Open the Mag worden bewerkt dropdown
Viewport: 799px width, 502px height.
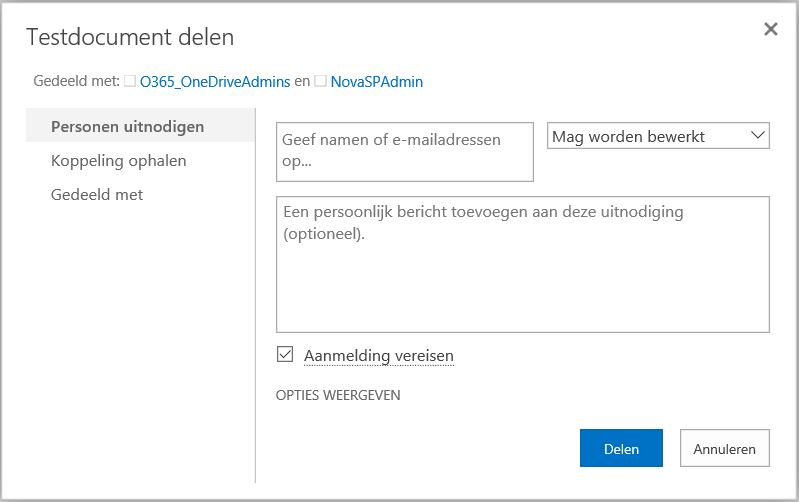[x=658, y=136]
